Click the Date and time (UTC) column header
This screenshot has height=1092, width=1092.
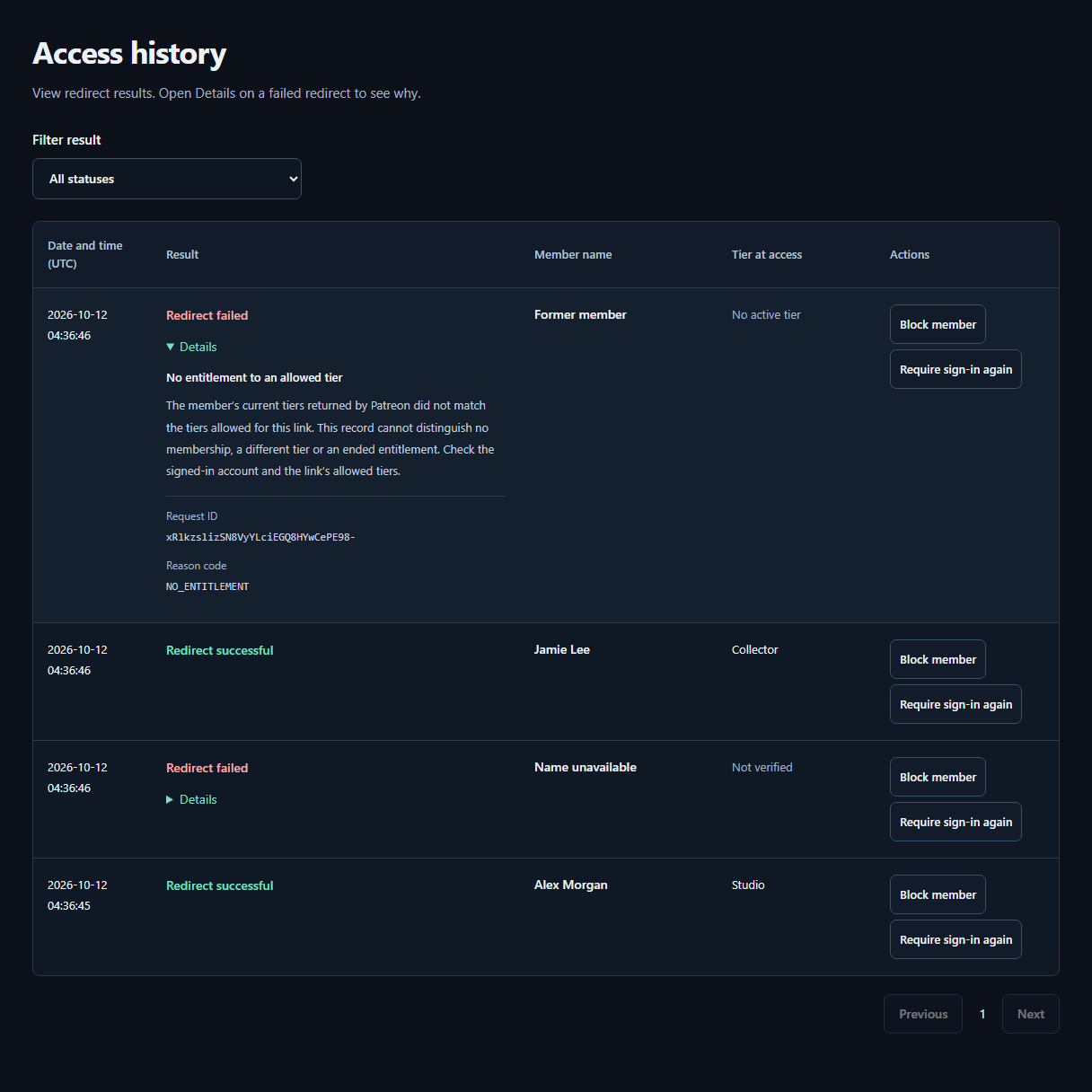pos(85,254)
